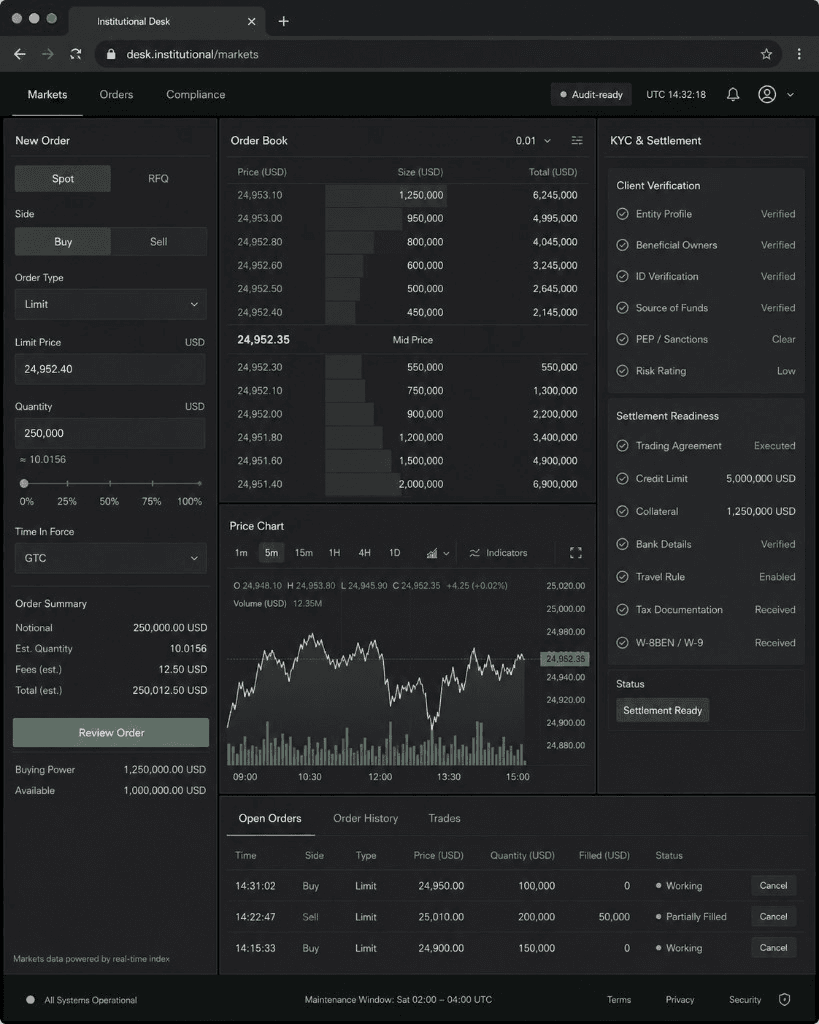Open the notifications bell
The width and height of the screenshot is (819, 1024).
click(733, 95)
